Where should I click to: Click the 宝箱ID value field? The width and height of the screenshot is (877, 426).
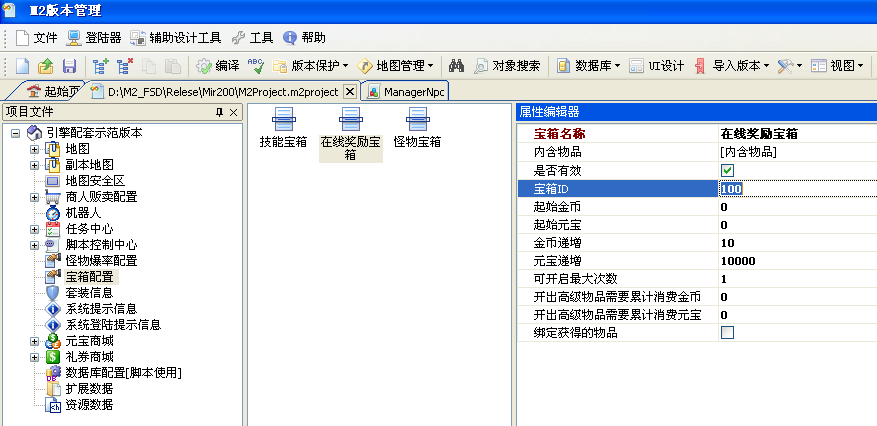pyautogui.click(x=798, y=189)
